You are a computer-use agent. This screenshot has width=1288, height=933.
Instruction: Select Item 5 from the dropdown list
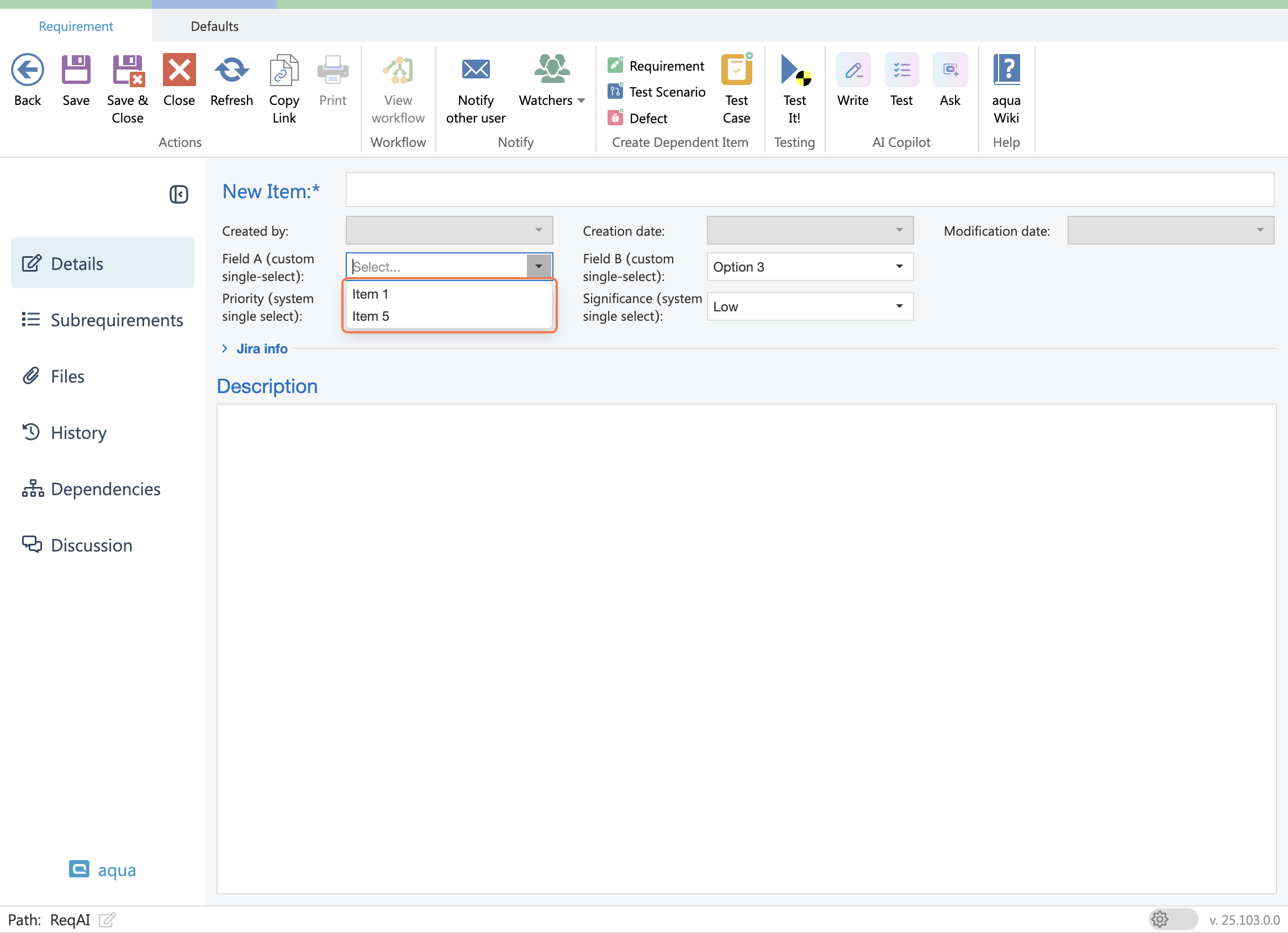click(x=371, y=316)
